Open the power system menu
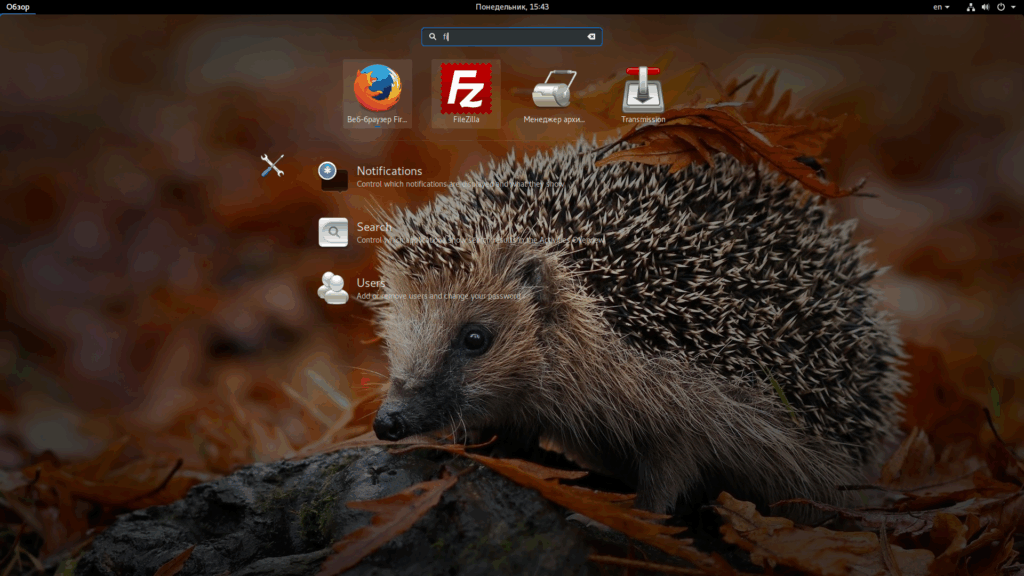 tap(1000, 7)
